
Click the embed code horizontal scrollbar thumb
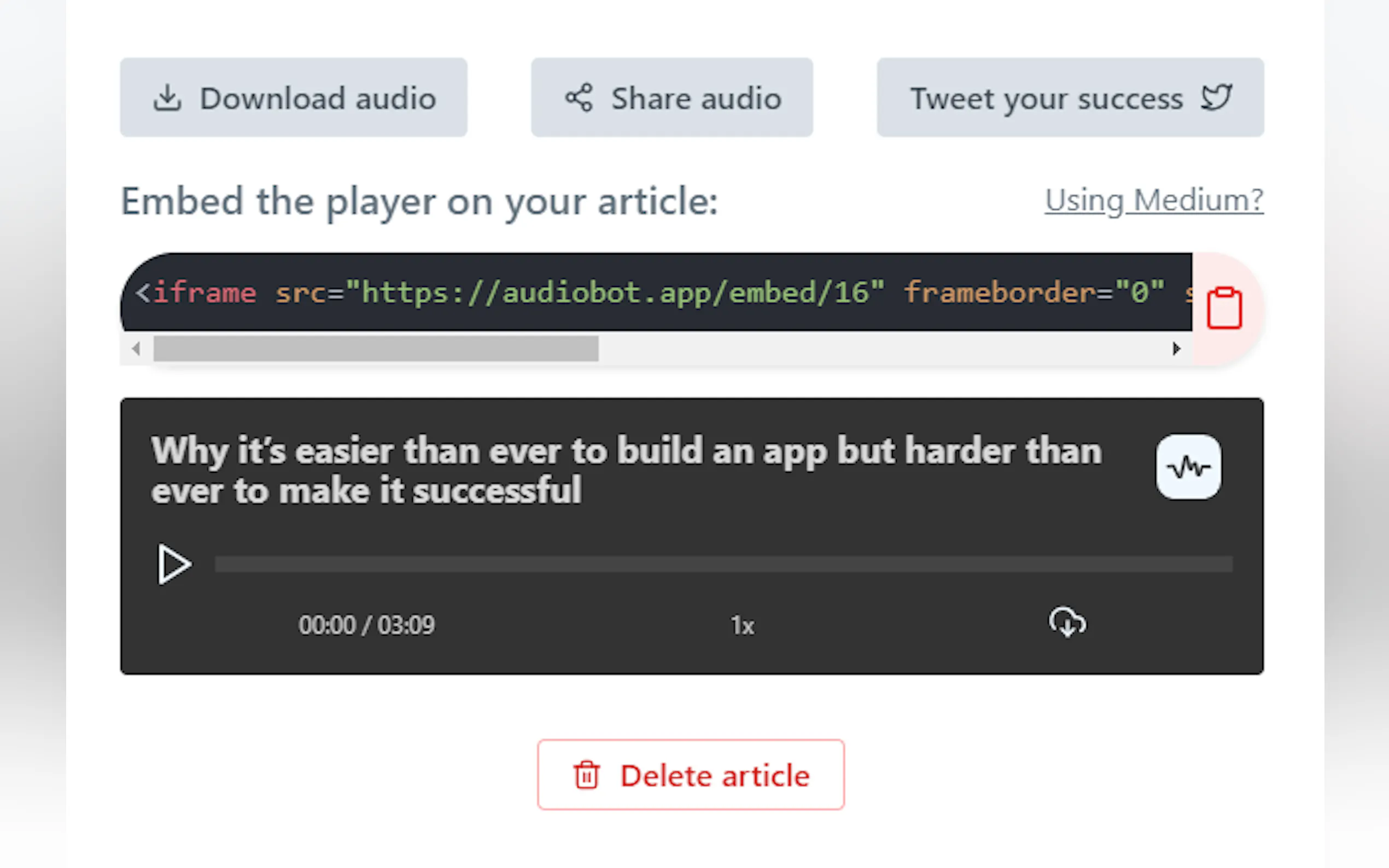click(x=376, y=349)
